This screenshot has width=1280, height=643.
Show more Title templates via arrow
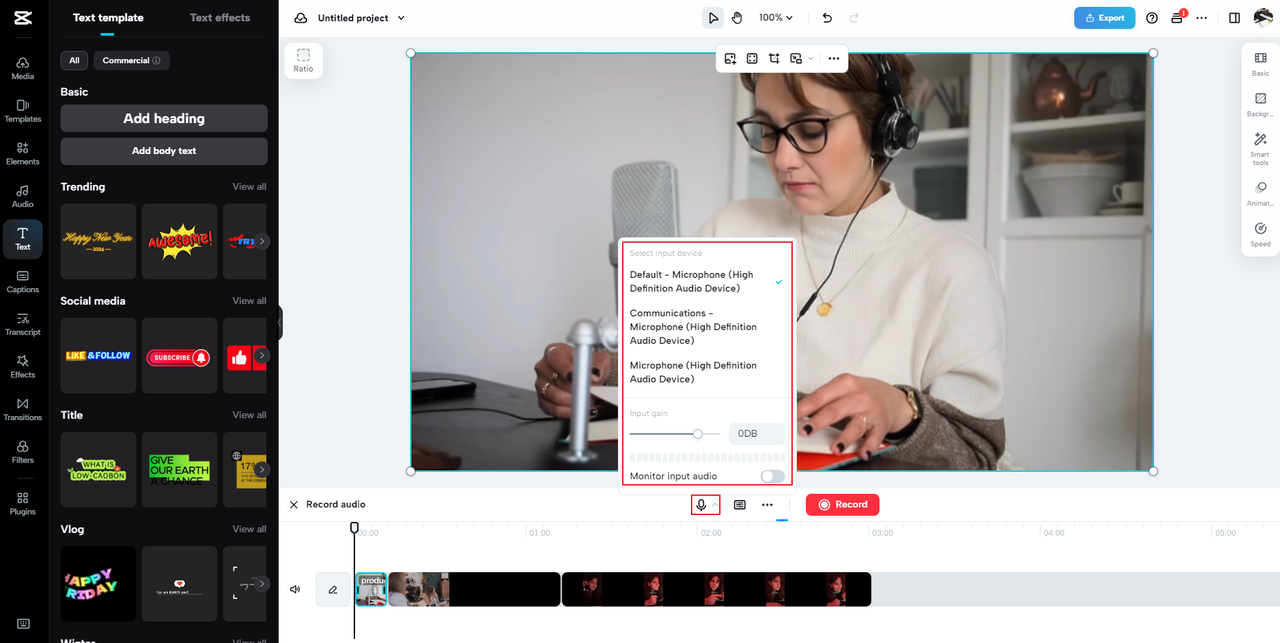point(262,469)
